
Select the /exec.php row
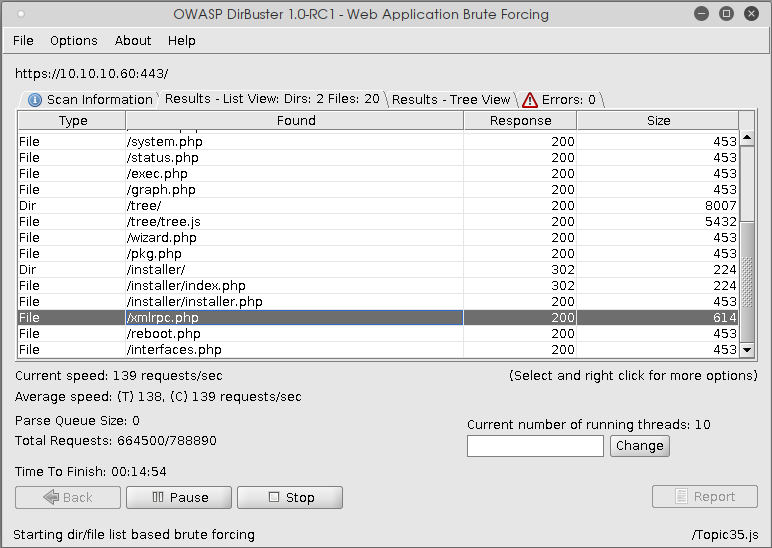tap(378, 174)
